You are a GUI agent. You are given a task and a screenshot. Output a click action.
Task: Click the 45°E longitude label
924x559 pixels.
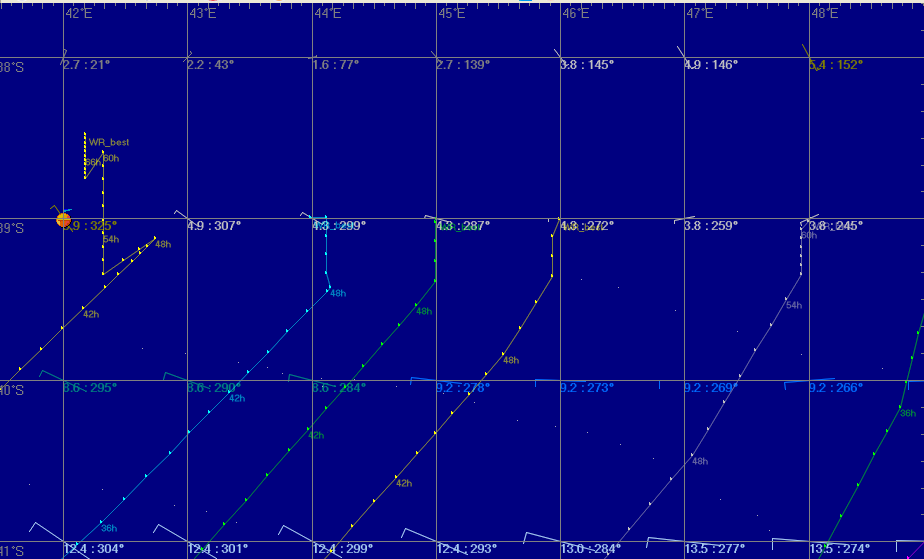click(451, 14)
